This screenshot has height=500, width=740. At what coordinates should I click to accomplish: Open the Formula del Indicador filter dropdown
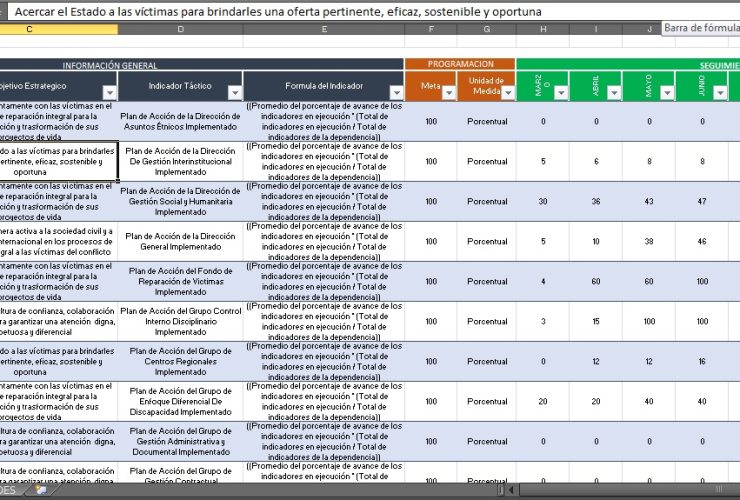tap(396, 93)
